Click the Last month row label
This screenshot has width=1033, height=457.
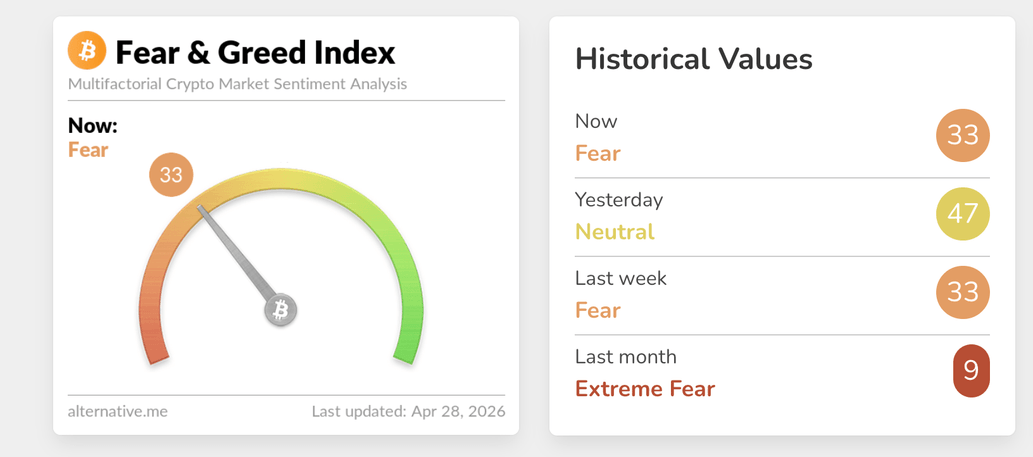click(x=625, y=357)
